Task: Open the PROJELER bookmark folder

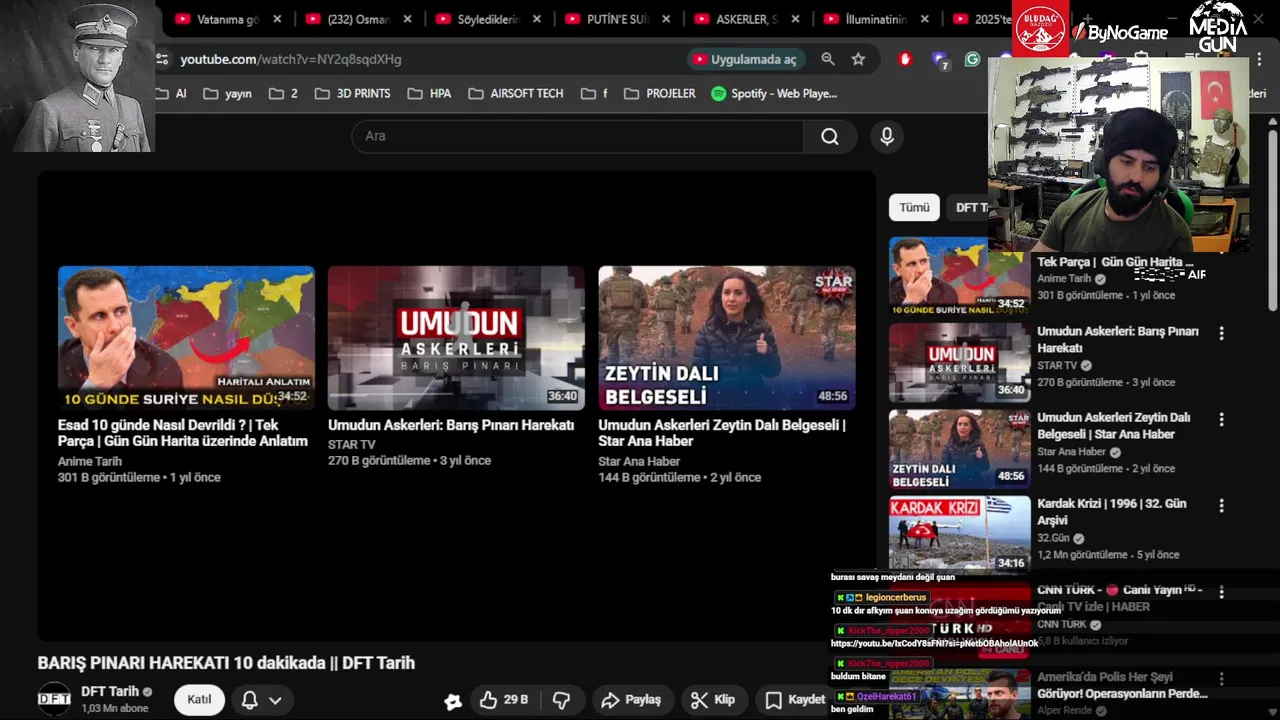Action: click(x=659, y=93)
